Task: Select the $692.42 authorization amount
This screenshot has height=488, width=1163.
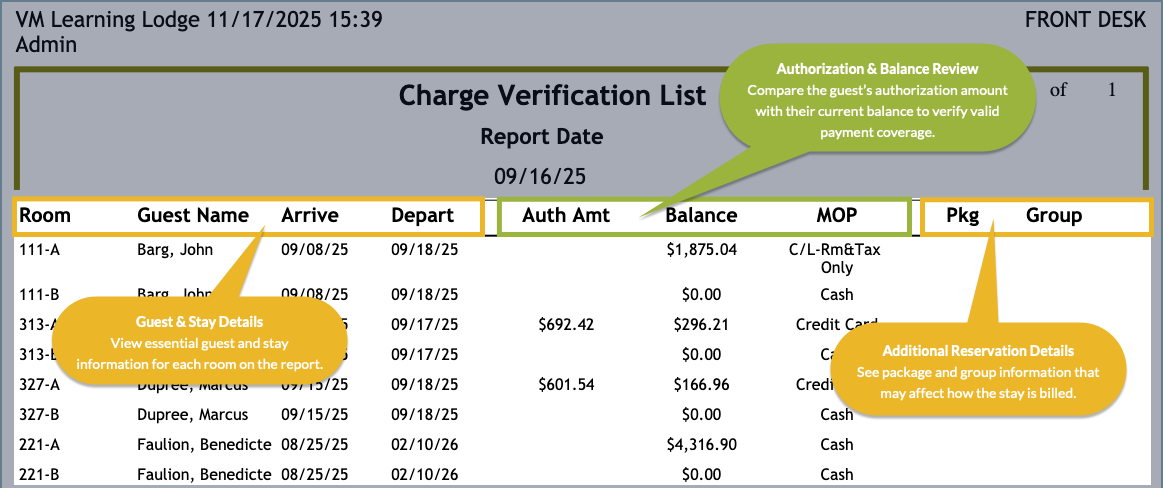Action: [x=566, y=324]
